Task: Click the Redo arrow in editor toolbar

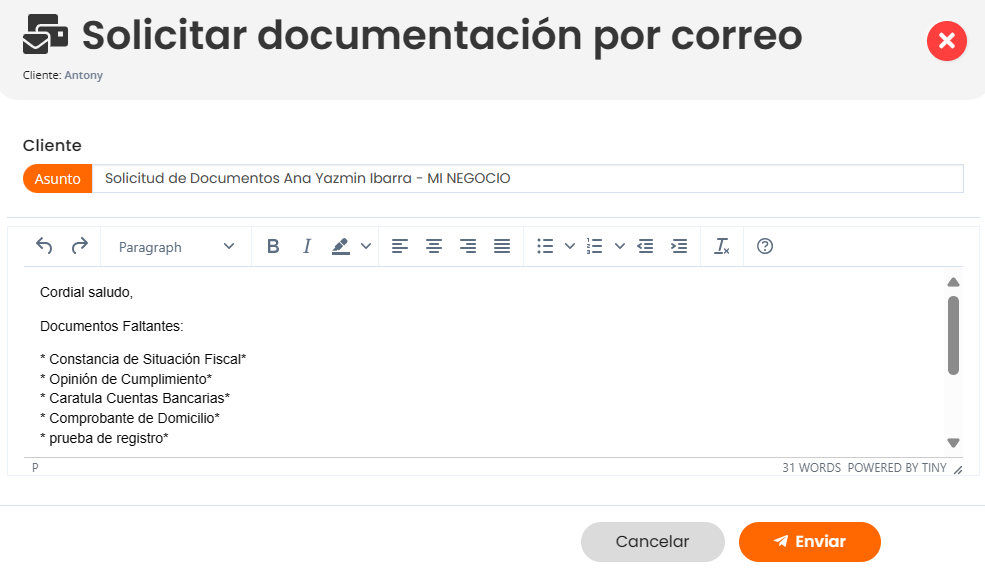Action: pyautogui.click(x=79, y=246)
